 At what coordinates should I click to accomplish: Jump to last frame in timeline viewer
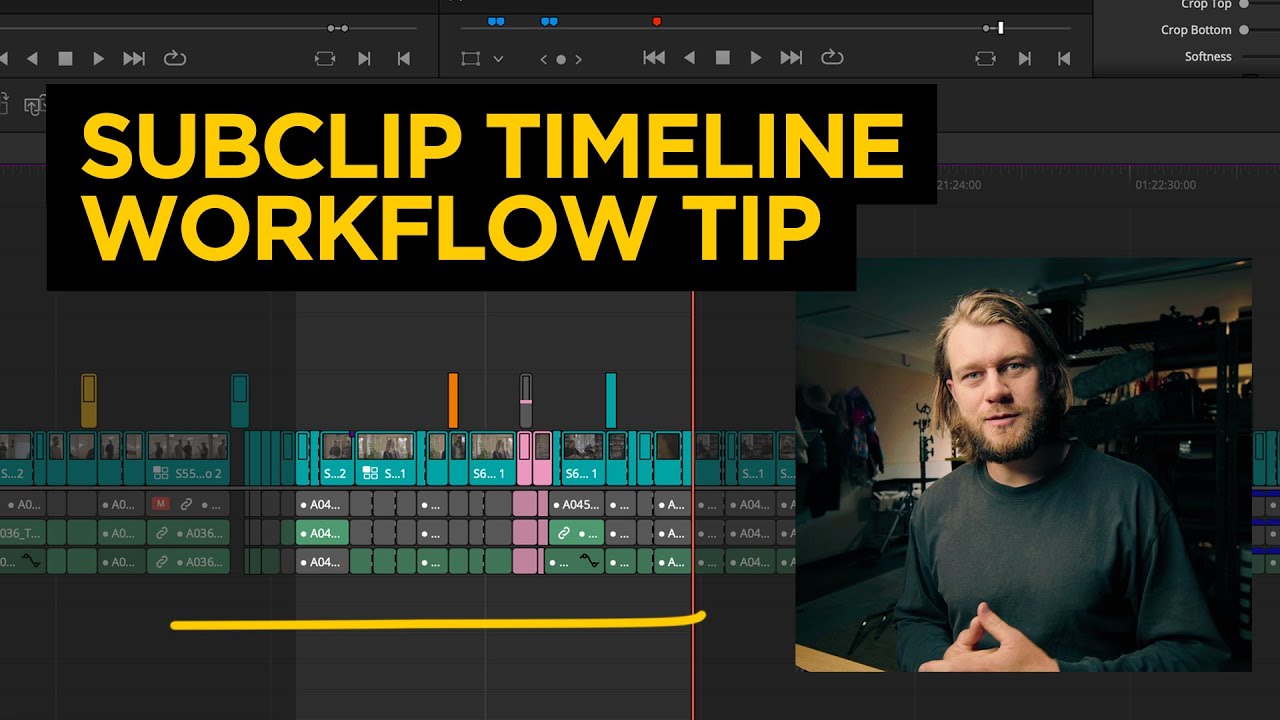pos(791,58)
